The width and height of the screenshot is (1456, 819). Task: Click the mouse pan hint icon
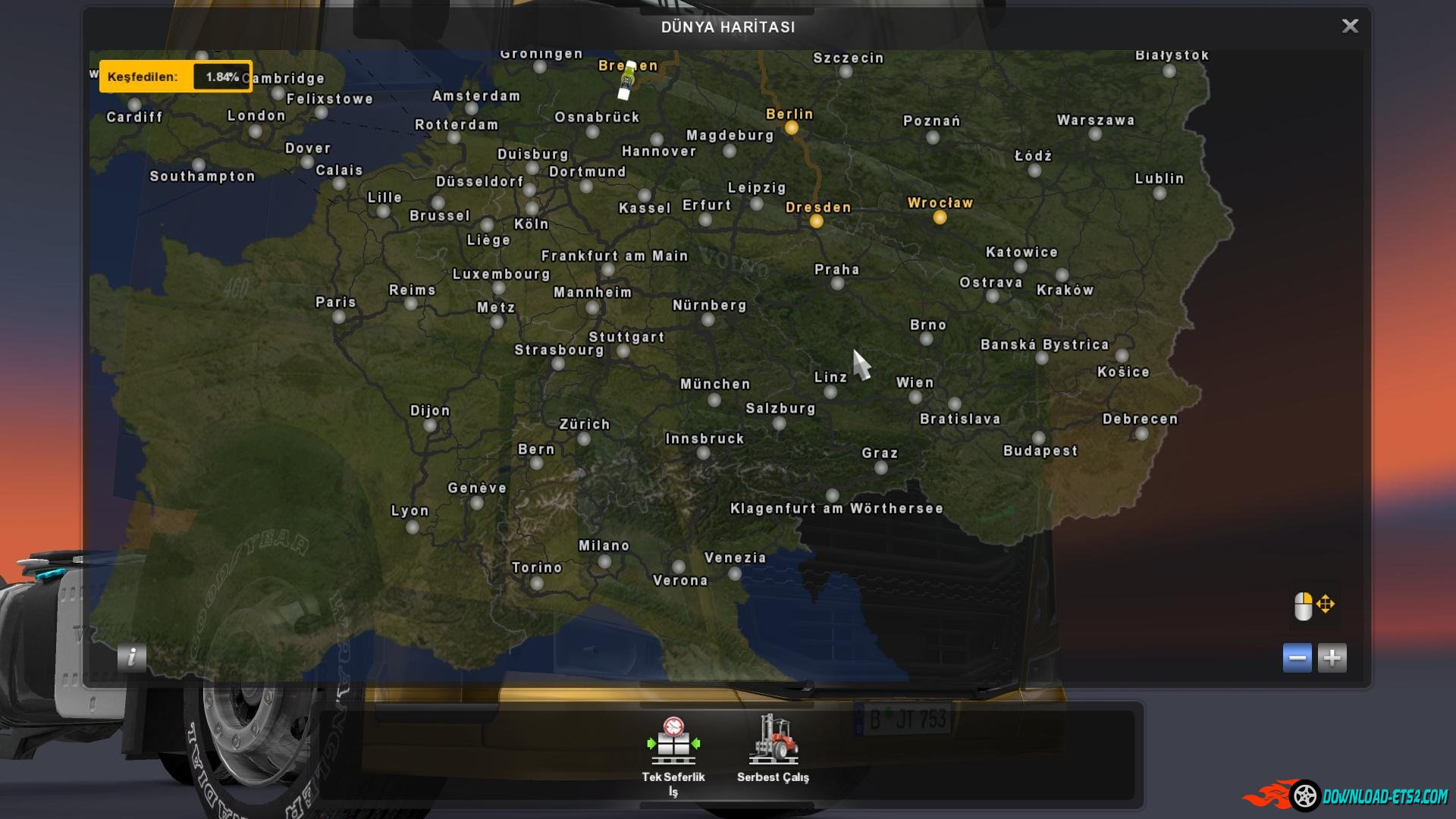tap(1314, 606)
